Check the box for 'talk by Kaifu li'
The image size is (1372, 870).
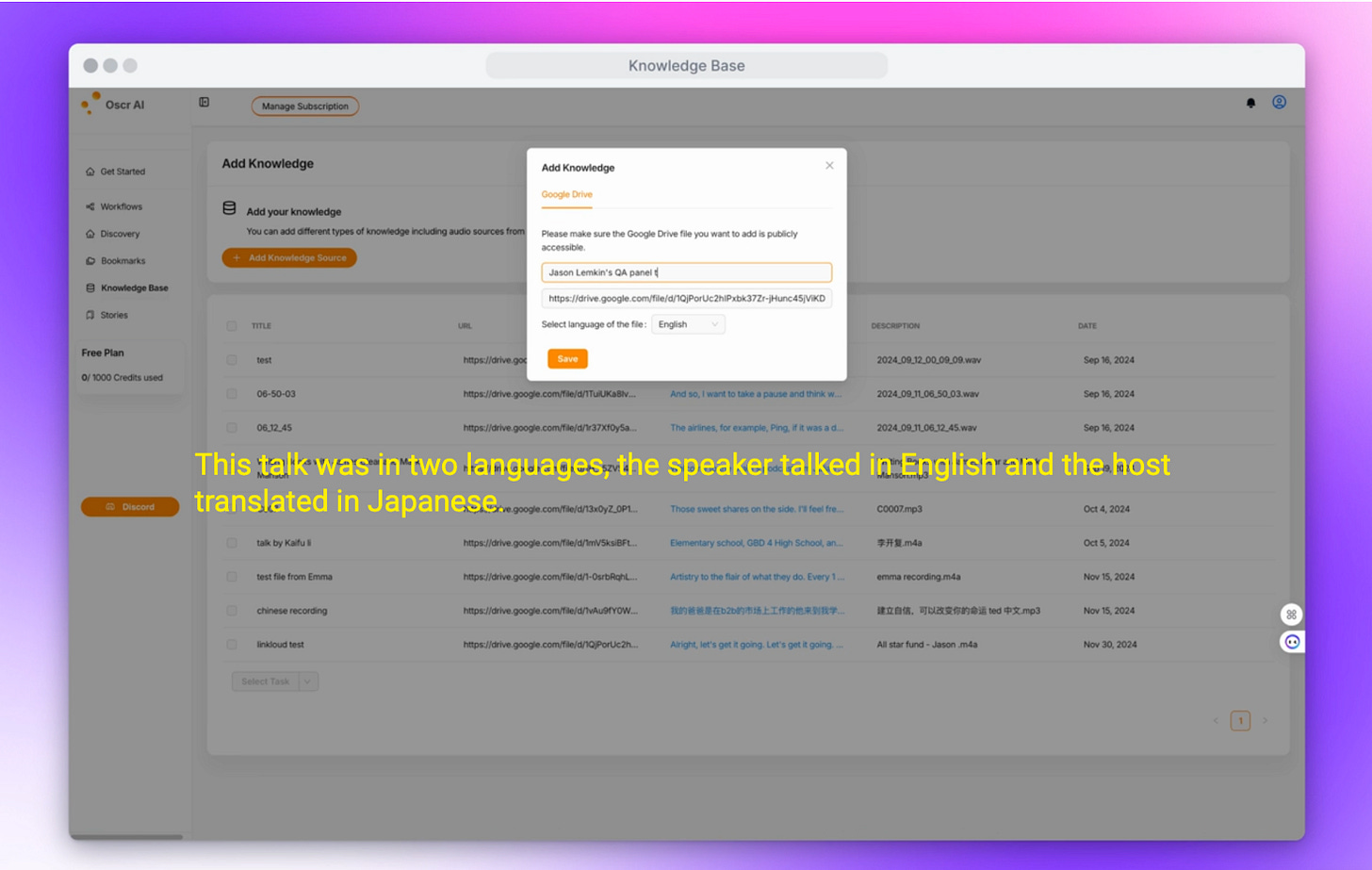click(232, 543)
